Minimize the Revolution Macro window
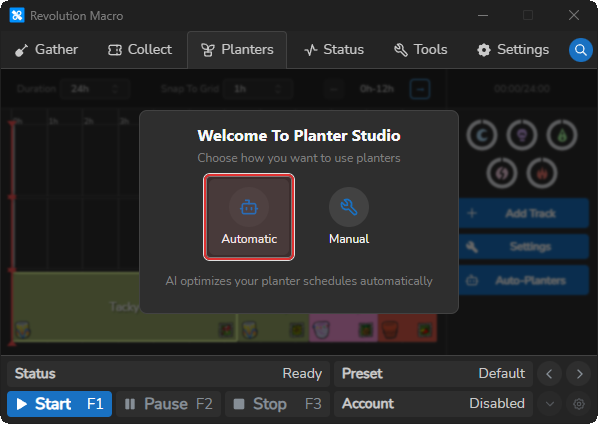This screenshot has width=598, height=424. coord(483,15)
